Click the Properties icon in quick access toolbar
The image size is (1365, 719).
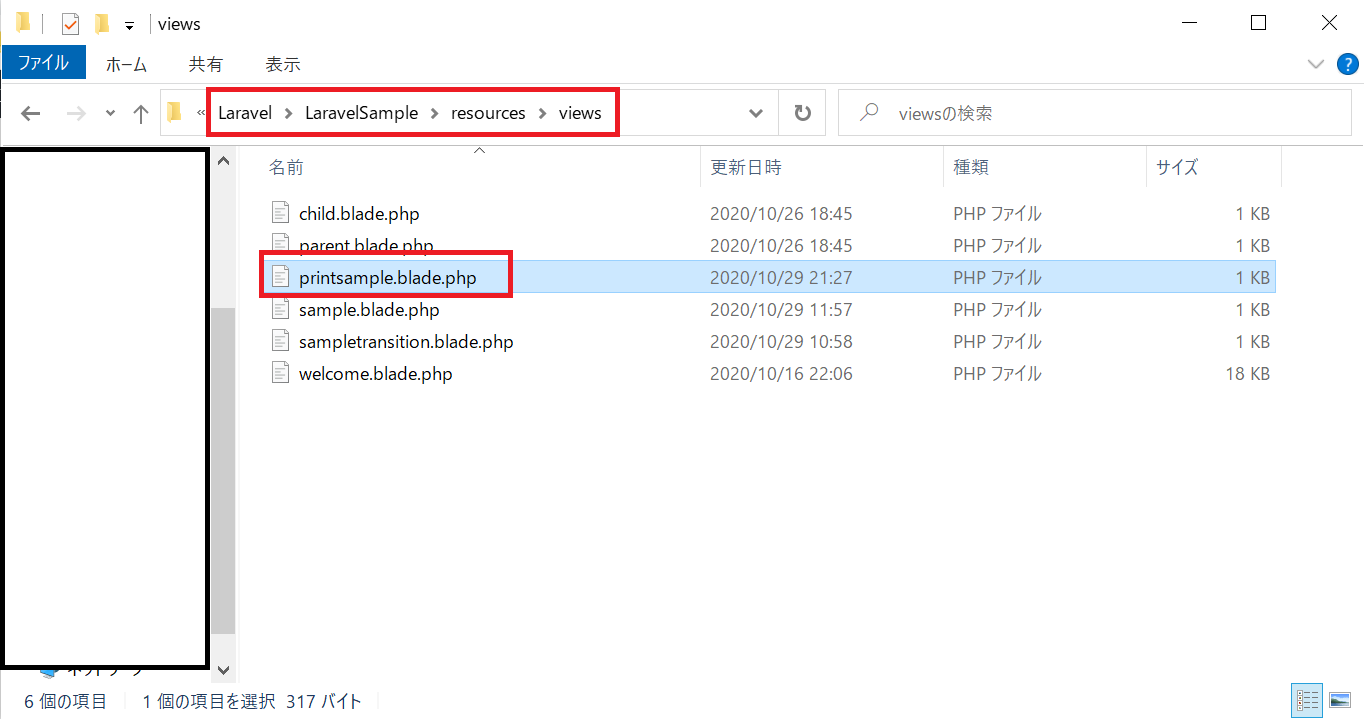click(70, 23)
